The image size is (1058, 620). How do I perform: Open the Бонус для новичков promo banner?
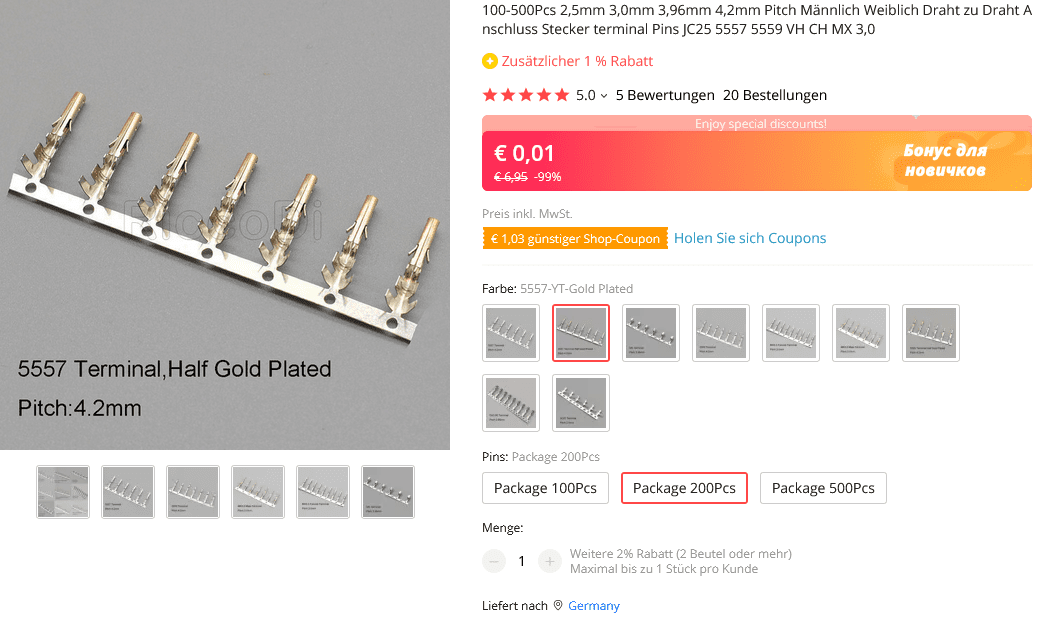(945, 160)
